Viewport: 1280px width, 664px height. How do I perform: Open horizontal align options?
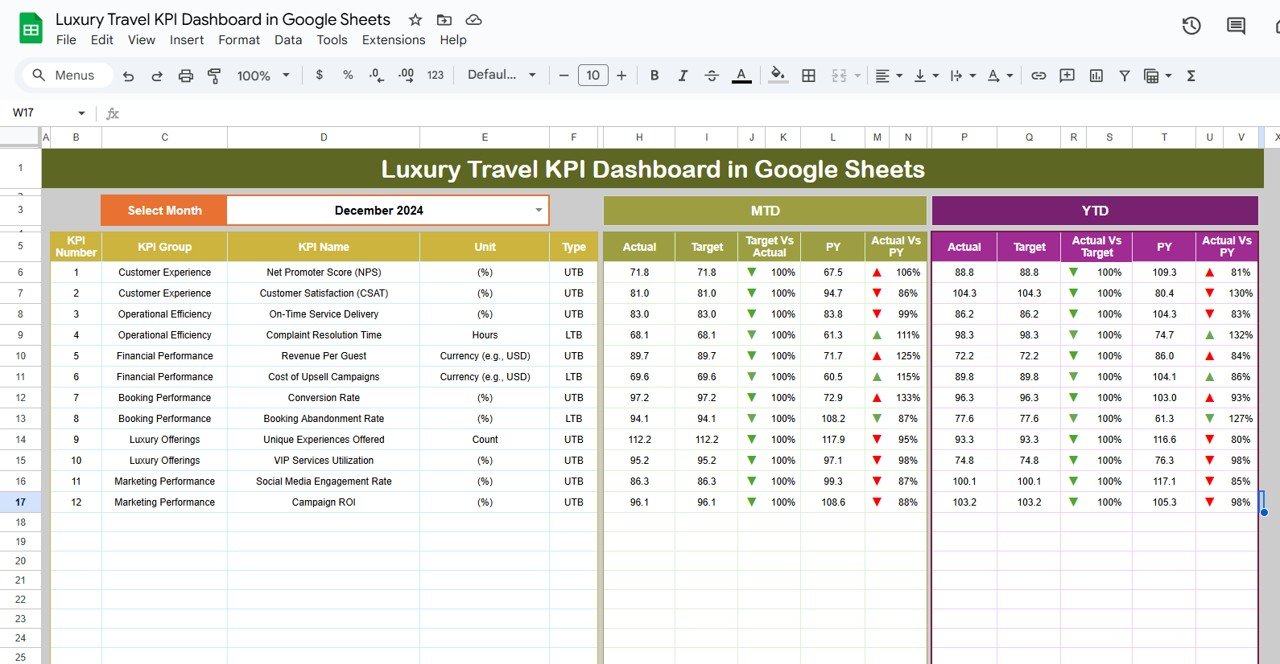(x=888, y=75)
